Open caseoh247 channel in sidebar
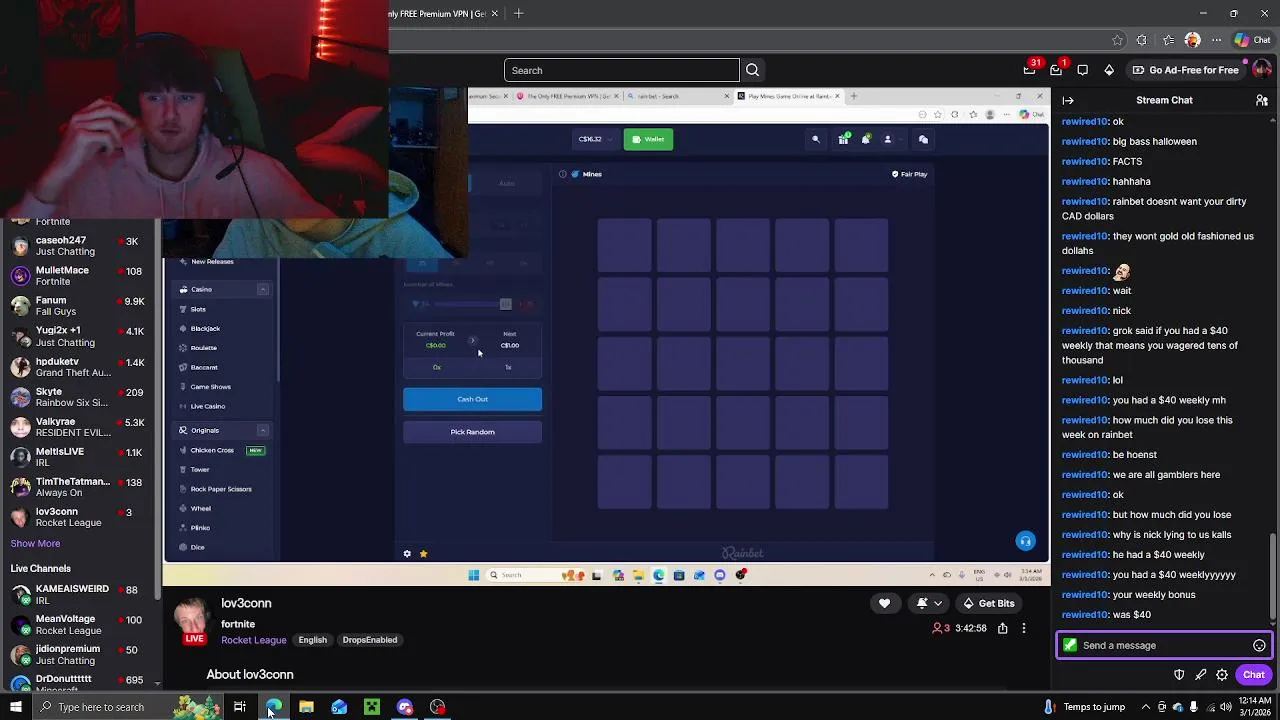Image resolution: width=1280 pixels, height=720 pixels. [80, 246]
